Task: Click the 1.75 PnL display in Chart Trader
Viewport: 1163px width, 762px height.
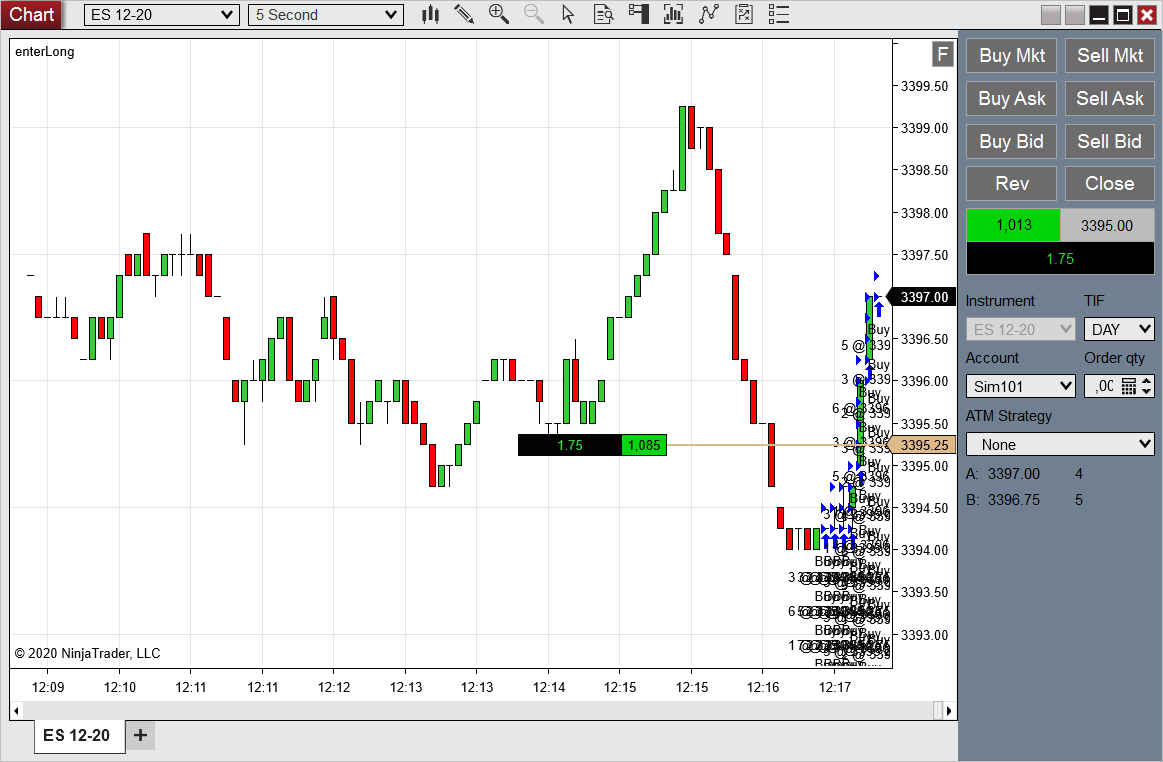Action: (x=1060, y=259)
